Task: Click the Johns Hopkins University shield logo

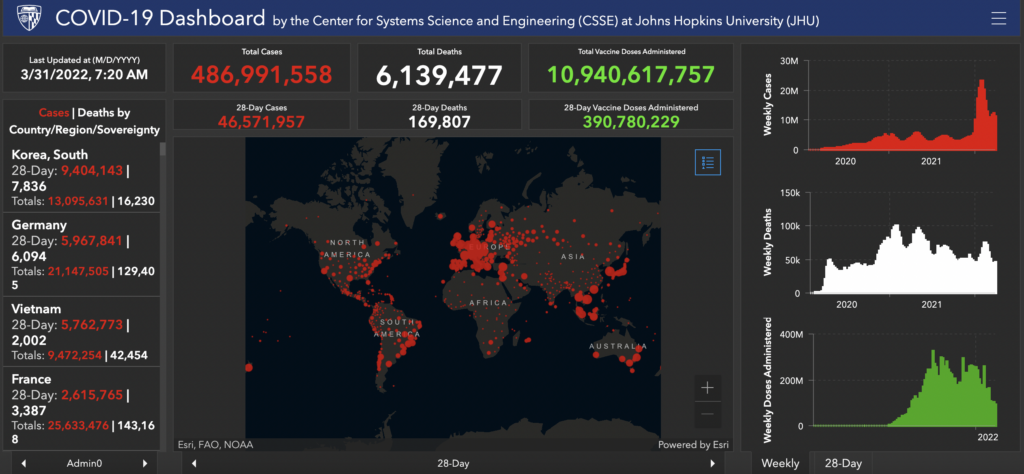Action: tap(23, 18)
